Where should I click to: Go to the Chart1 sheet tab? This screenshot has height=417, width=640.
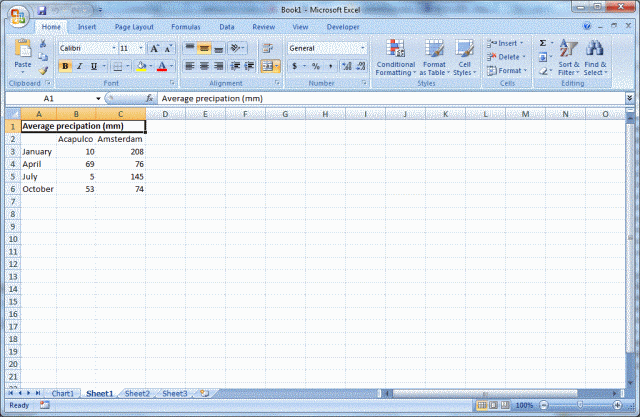(x=62, y=393)
